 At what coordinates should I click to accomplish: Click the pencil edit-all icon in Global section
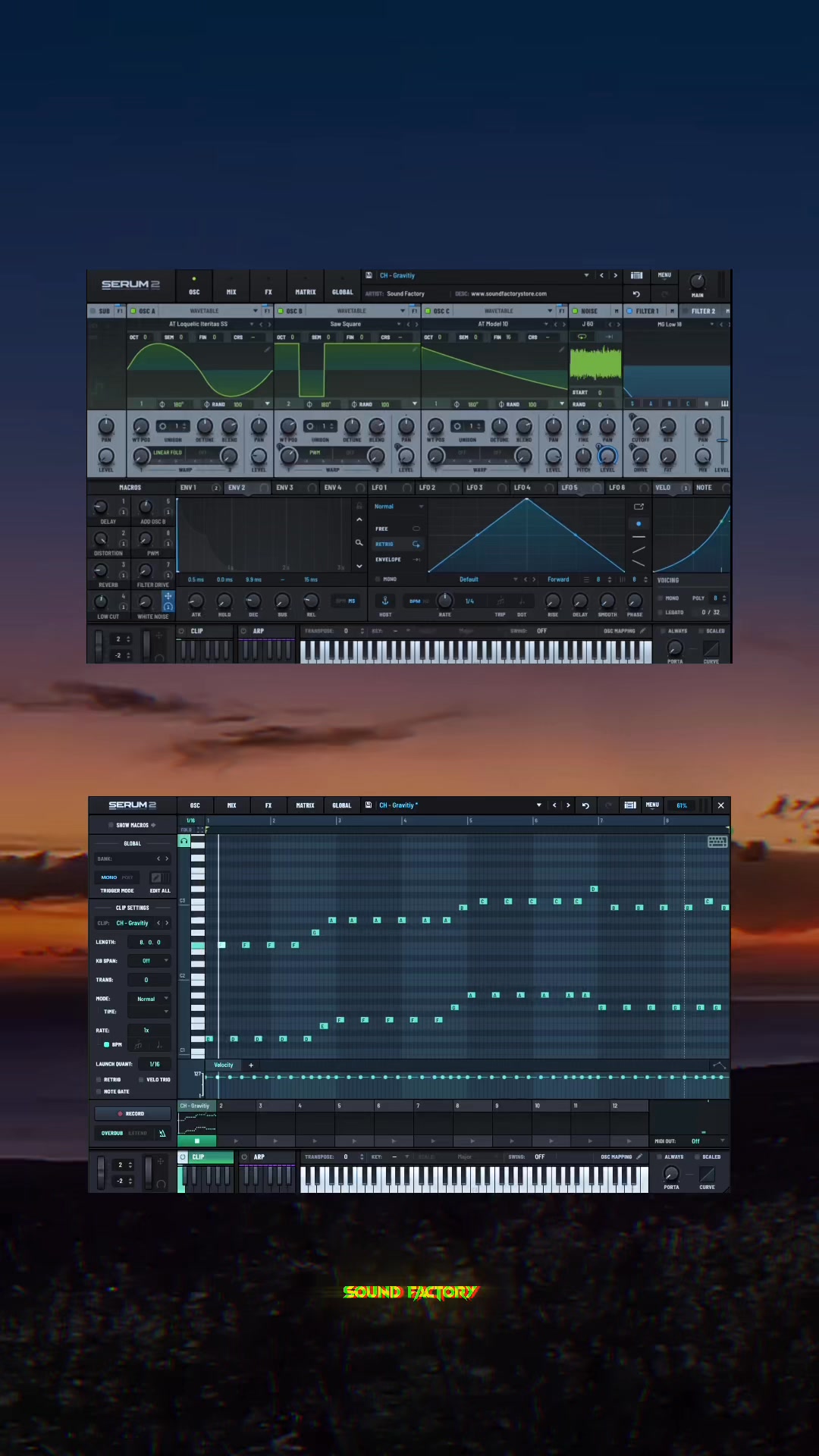click(156, 877)
